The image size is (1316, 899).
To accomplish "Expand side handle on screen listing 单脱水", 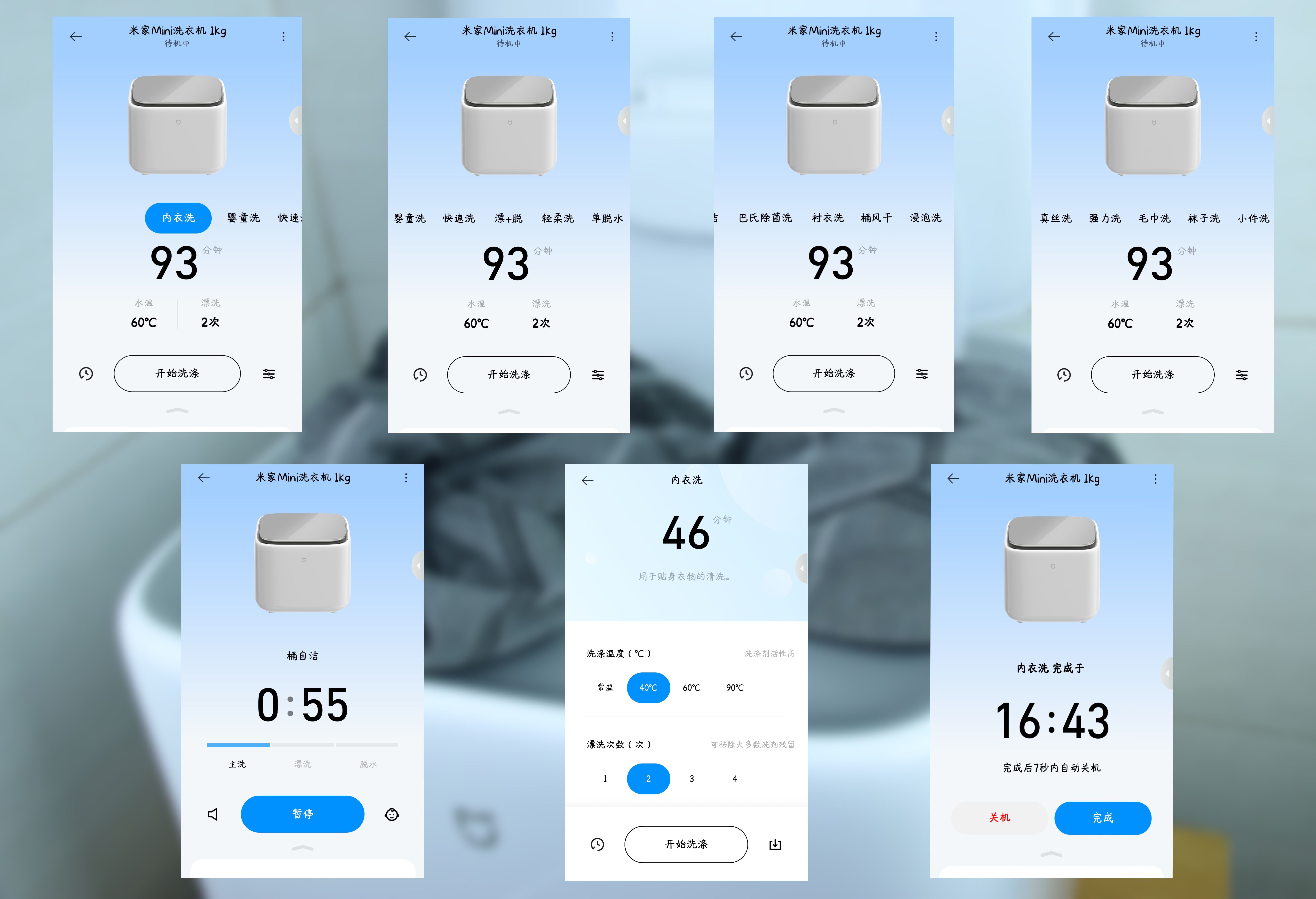I will pyautogui.click(x=624, y=121).
